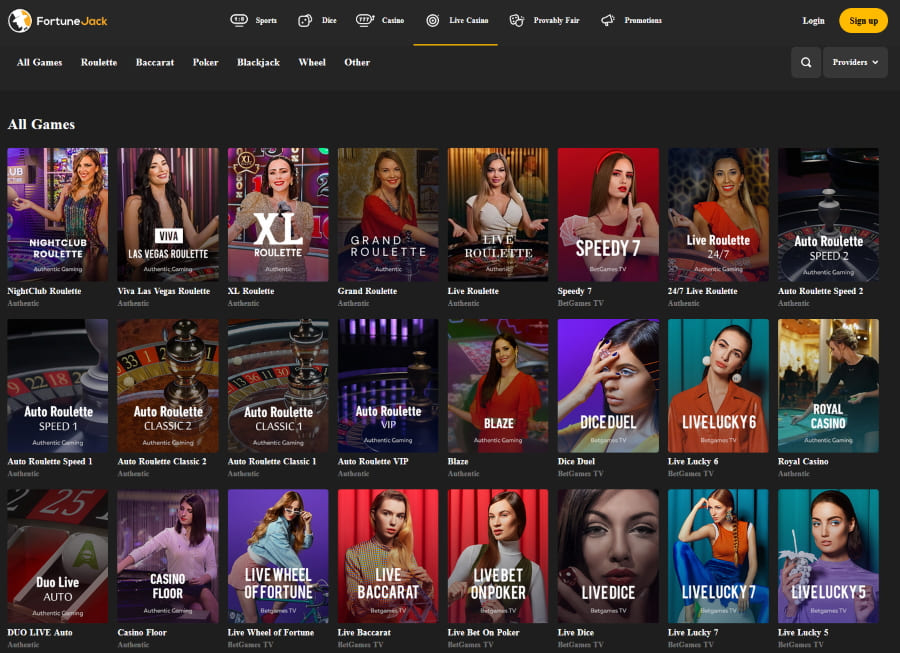
Task: Click the "Viva Las Vegas Roulette" title
Action: pos(164,291)
